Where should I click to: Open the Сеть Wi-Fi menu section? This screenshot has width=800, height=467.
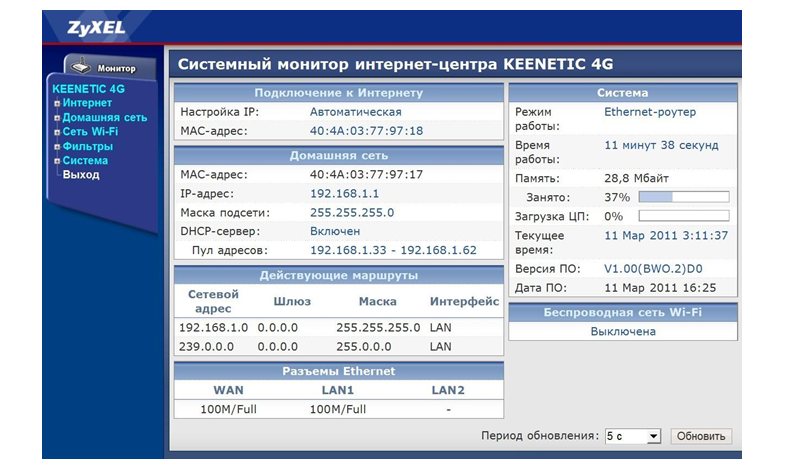click(90, 132)
